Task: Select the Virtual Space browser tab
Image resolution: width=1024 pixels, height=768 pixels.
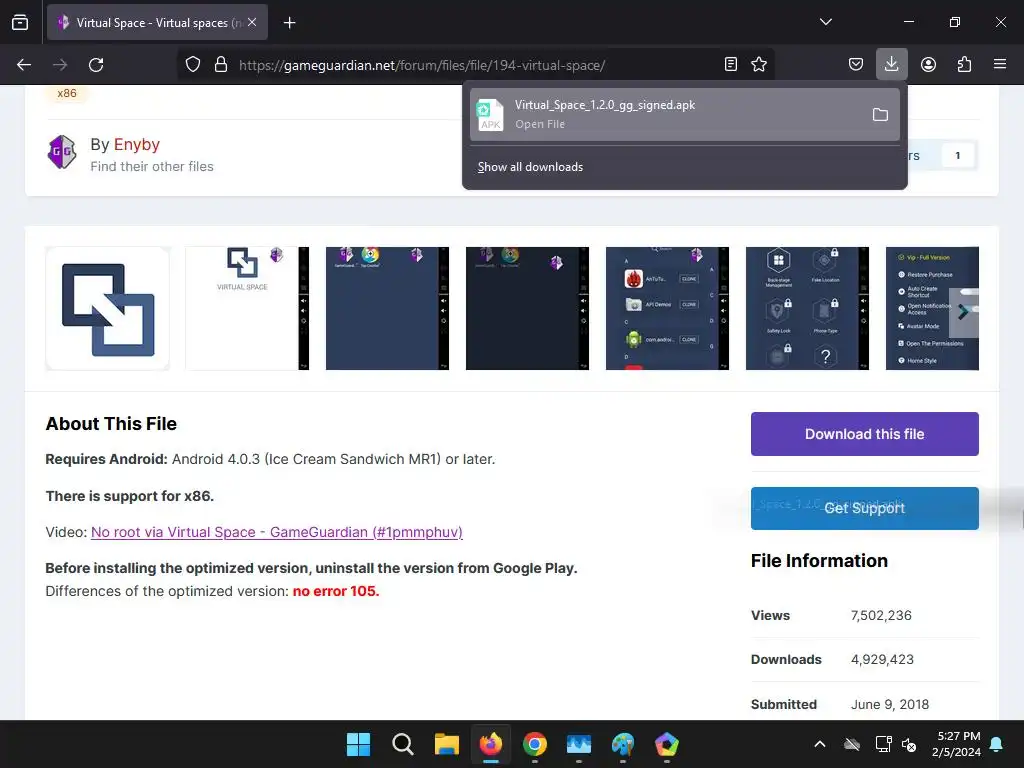Action: [157, 23]
